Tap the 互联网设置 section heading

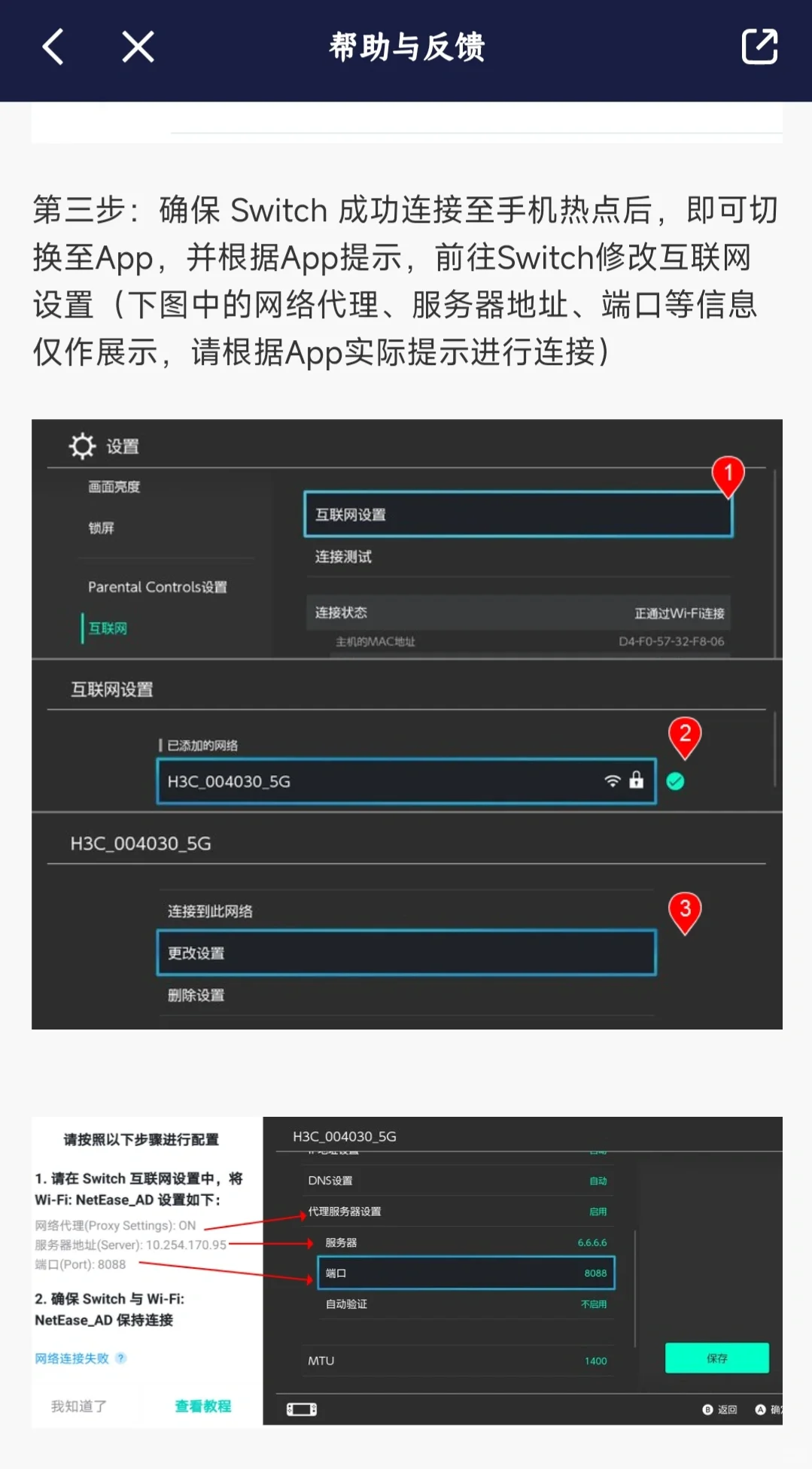click(x=112, y=689)
